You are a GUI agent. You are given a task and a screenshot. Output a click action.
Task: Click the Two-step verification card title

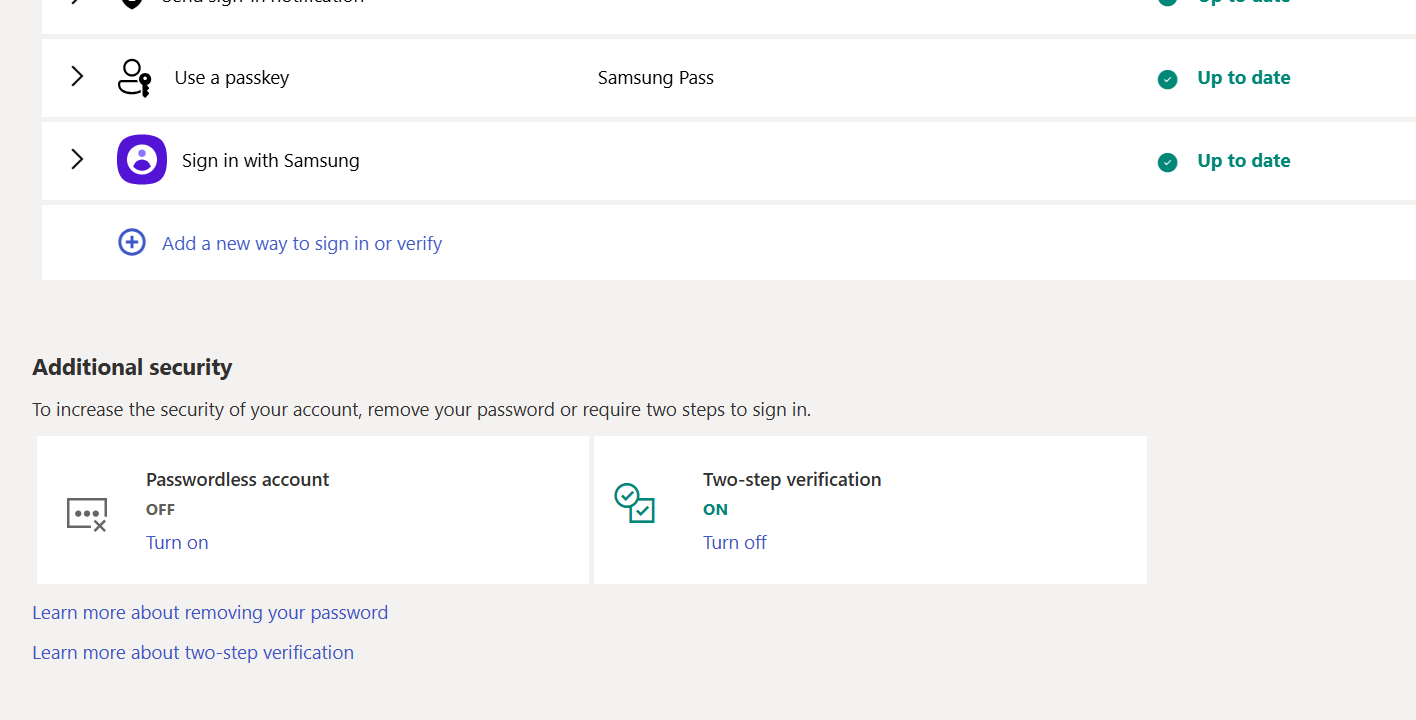792,480
